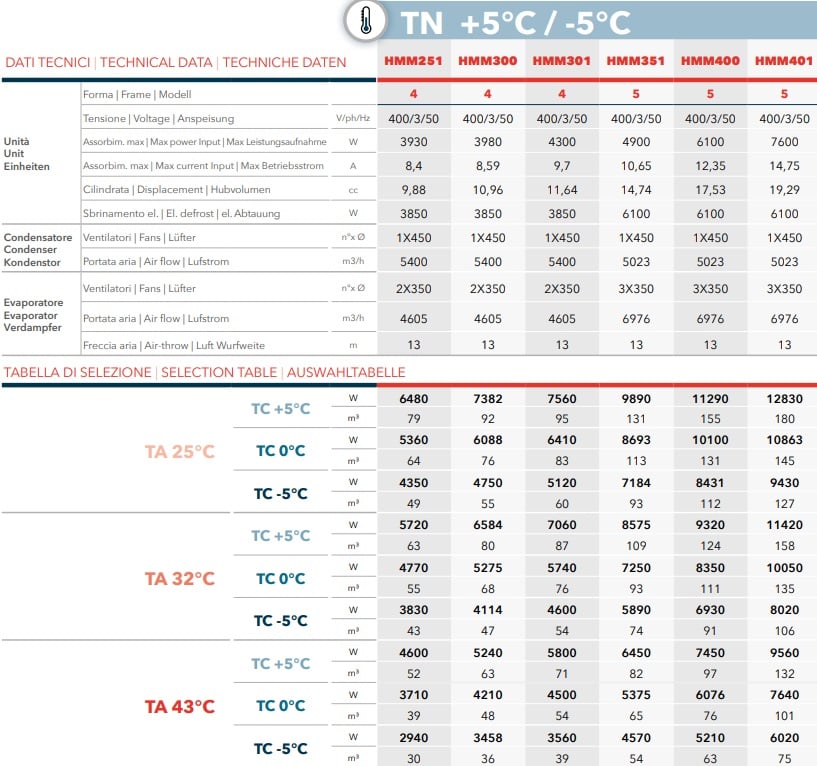
Task: Select the 'TA 32°C' ambient label
Action: 180,578
